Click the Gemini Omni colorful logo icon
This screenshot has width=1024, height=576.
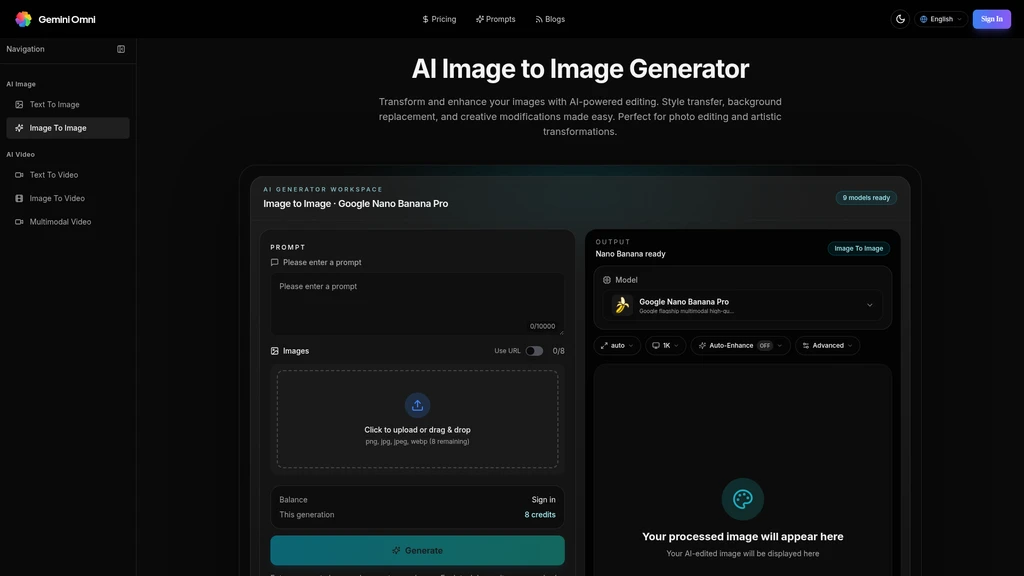tap(23, 19)
